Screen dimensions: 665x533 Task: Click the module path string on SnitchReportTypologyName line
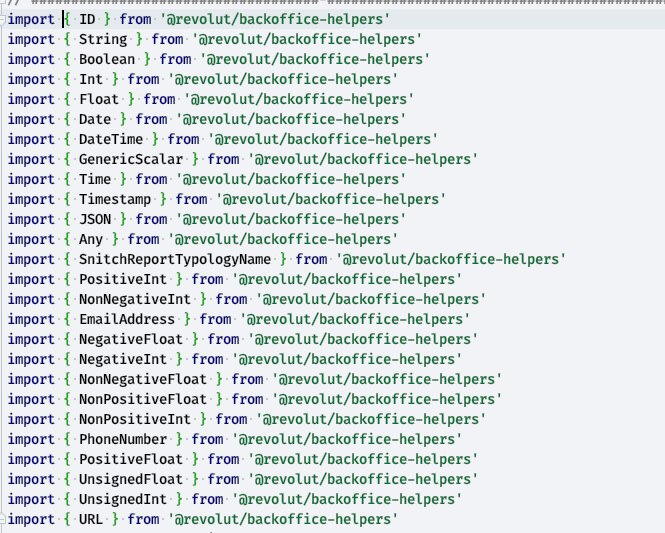[x=451, y=259]
